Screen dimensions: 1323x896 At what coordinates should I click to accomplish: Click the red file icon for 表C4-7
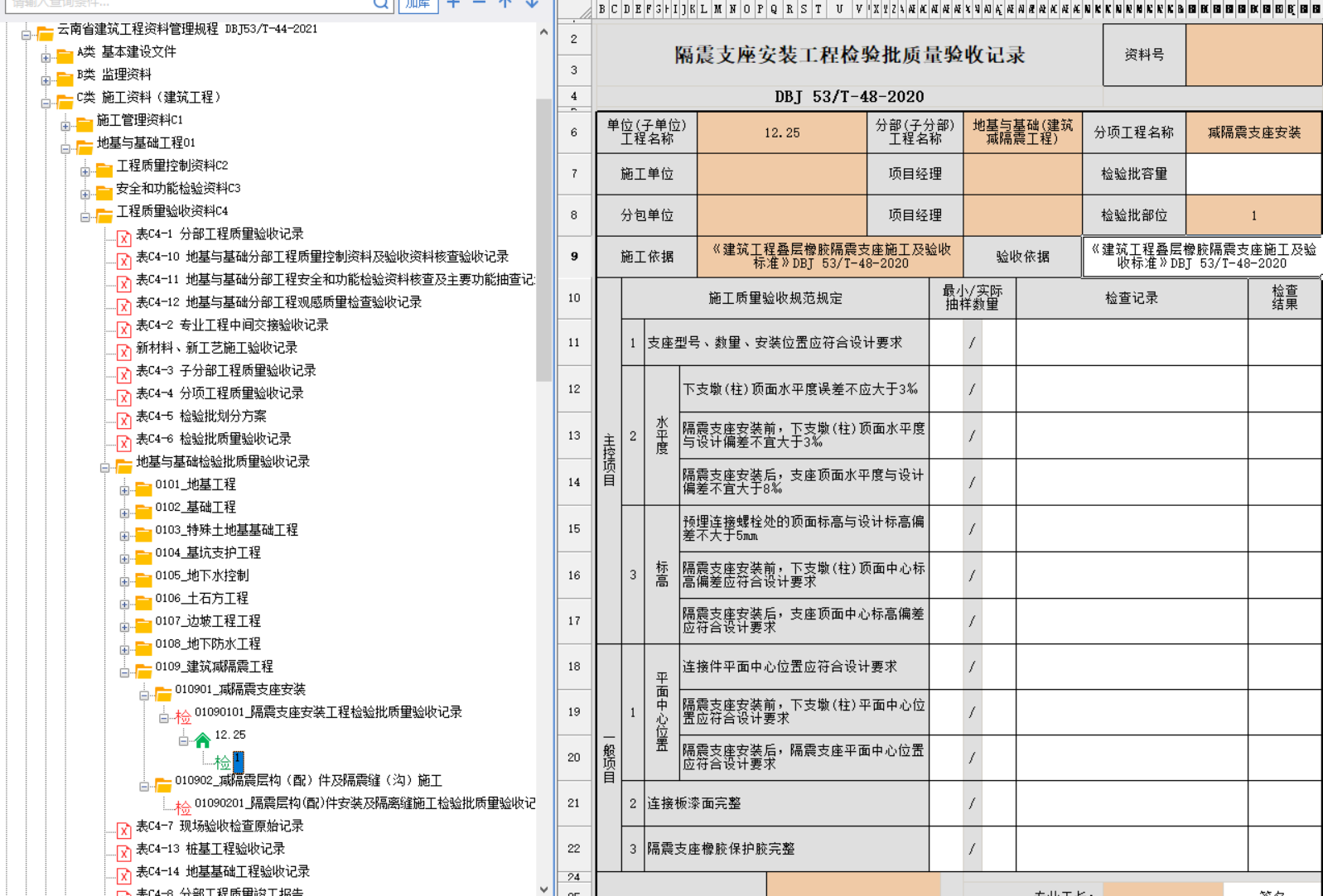point(123,830)
